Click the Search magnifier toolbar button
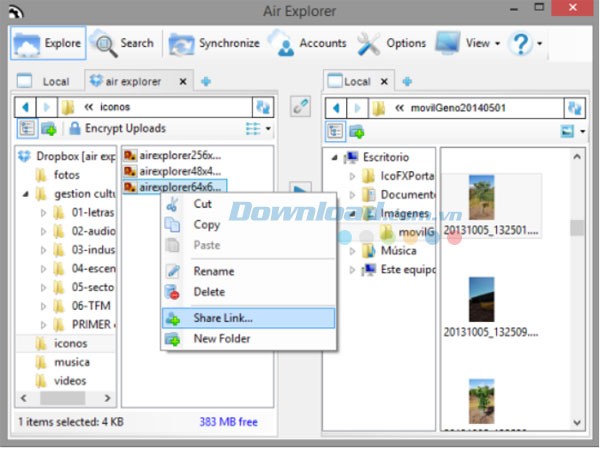 (x=125, y=44)
